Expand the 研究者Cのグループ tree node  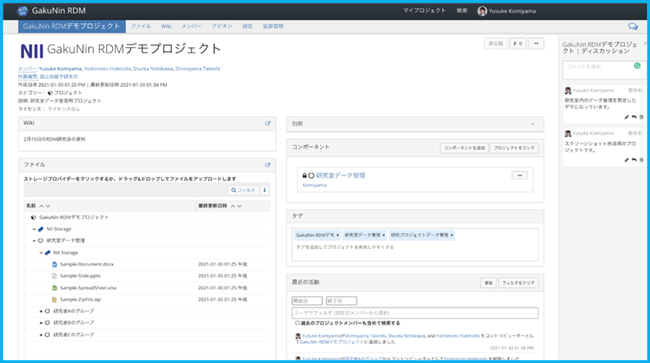coord(41,335)
